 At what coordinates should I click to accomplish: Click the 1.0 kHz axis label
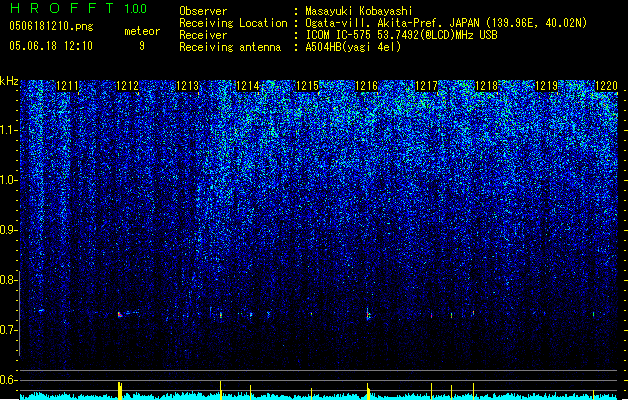pos(8,180)
